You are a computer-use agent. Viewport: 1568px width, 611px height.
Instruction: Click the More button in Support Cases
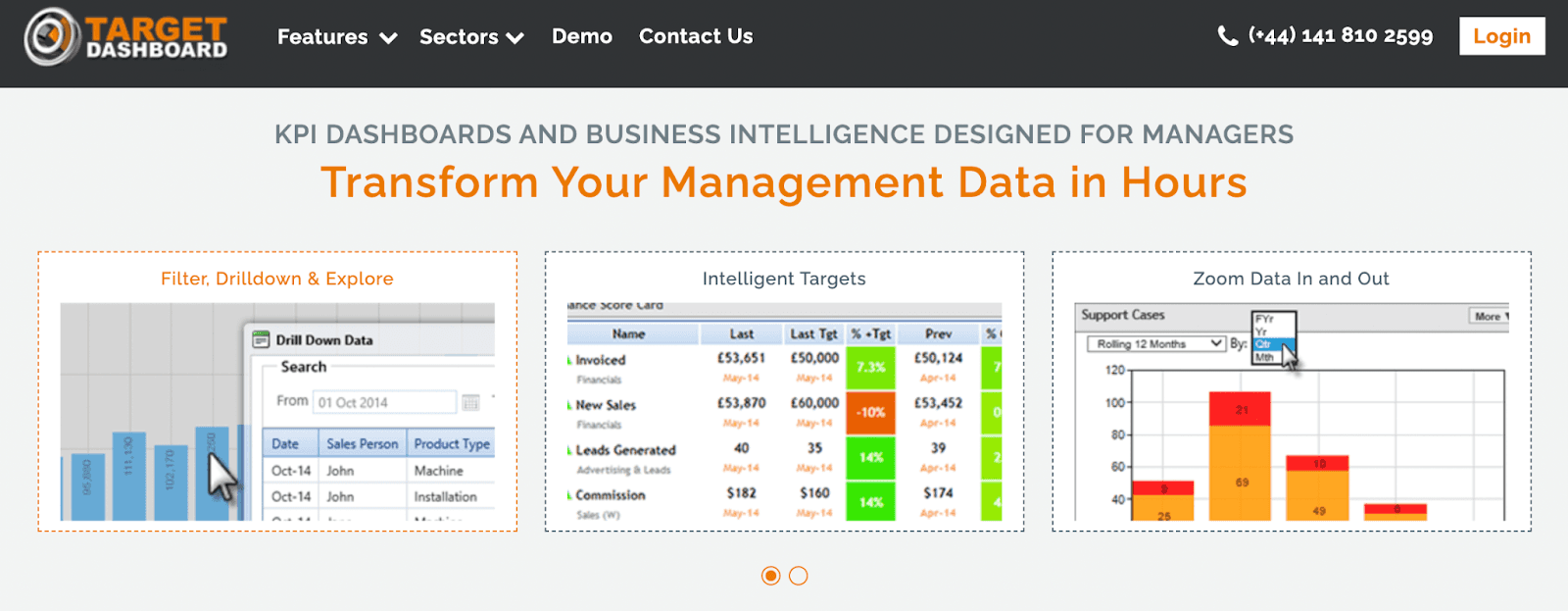click(x=1490, y=316)
